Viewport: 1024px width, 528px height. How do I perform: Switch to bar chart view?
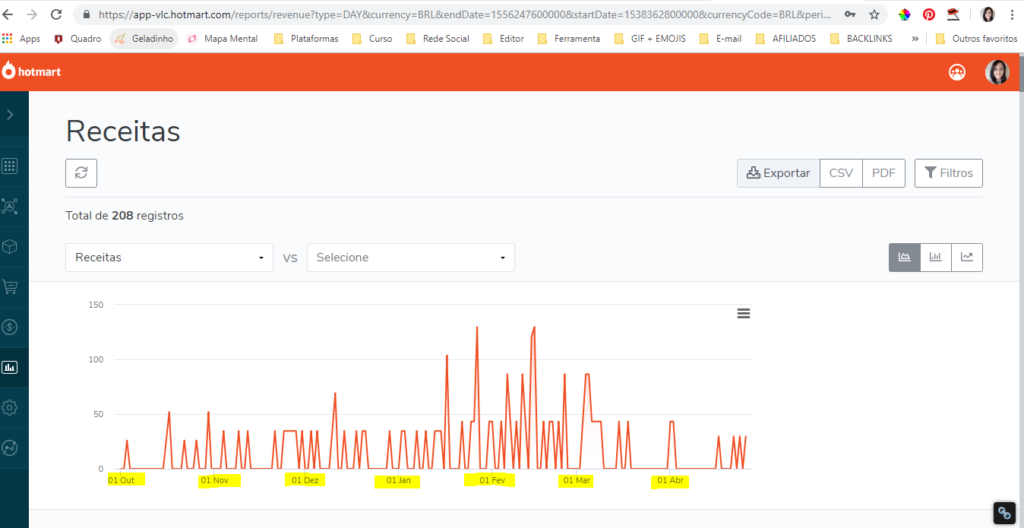pyautogui.click(x=935, y=257)
